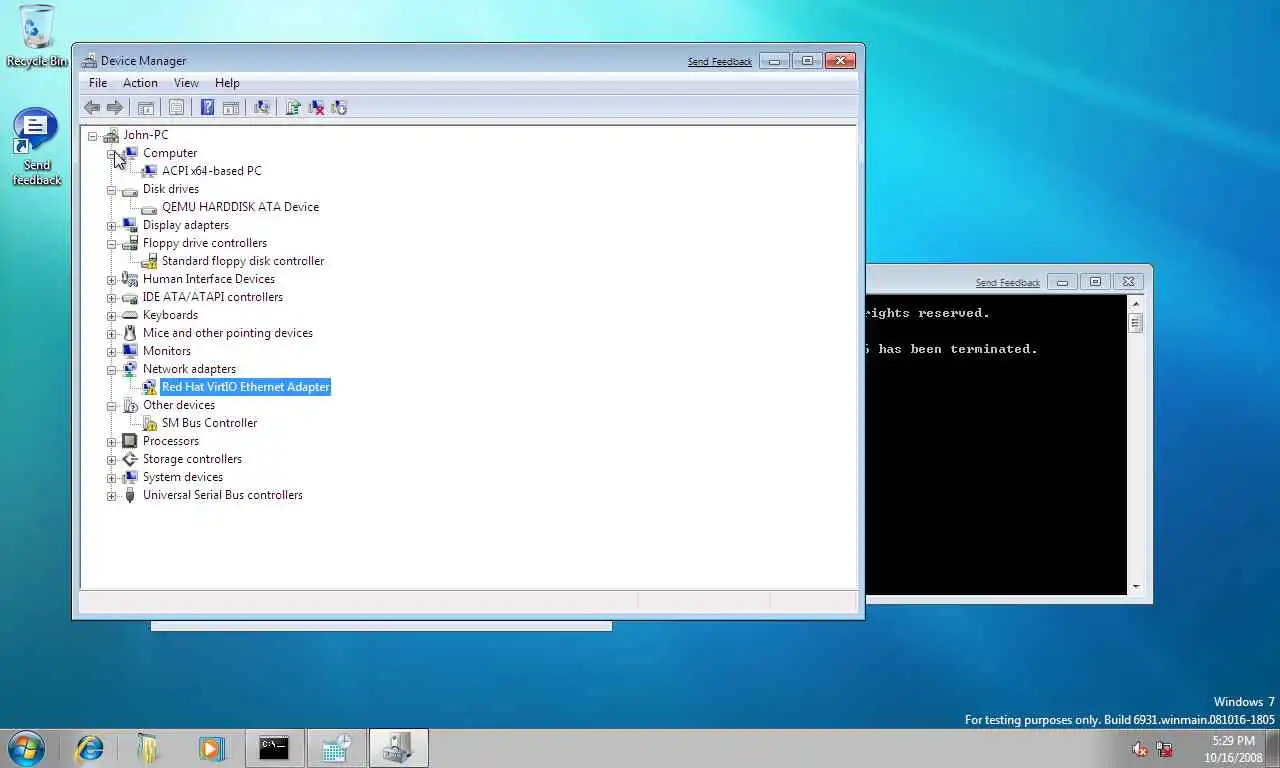Open Properties via the toolbar icon
The image size is (1280, 768).
pos(176,108)
